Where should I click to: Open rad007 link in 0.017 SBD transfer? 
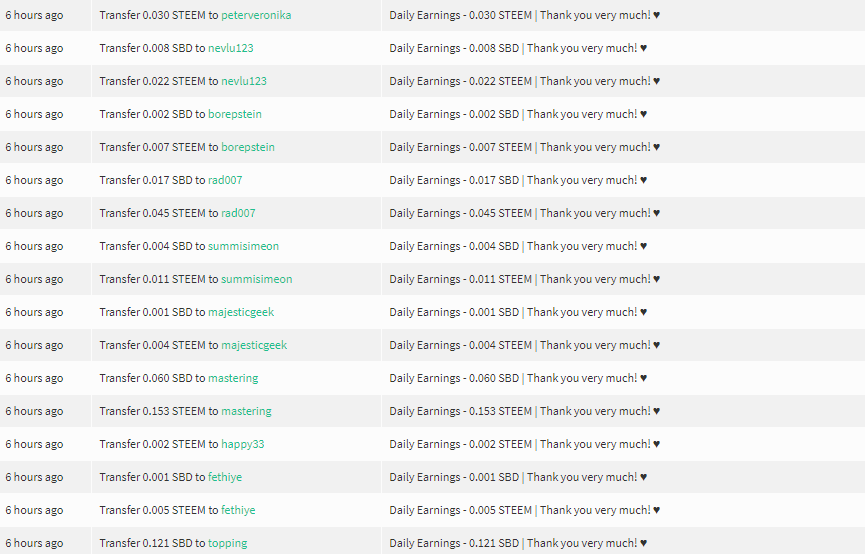[x=225, y=180]
